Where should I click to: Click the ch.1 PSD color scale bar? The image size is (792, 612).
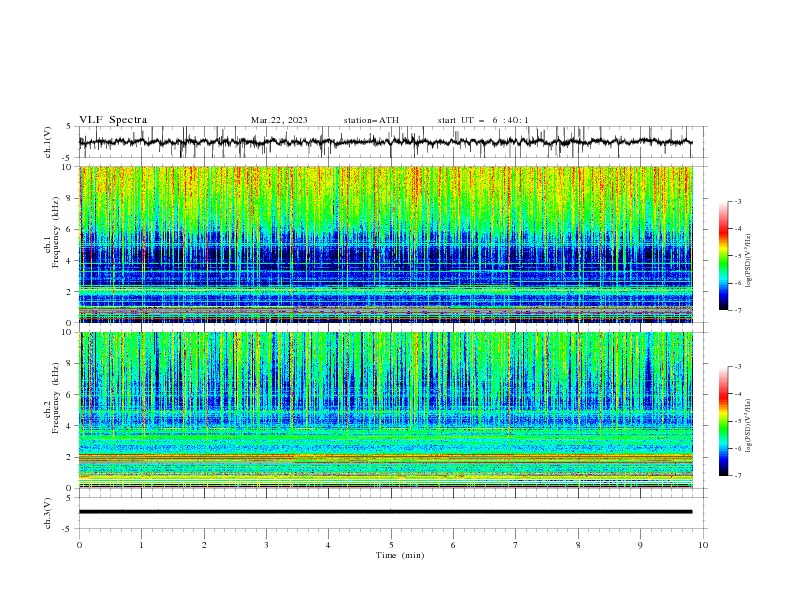[724, 256]
